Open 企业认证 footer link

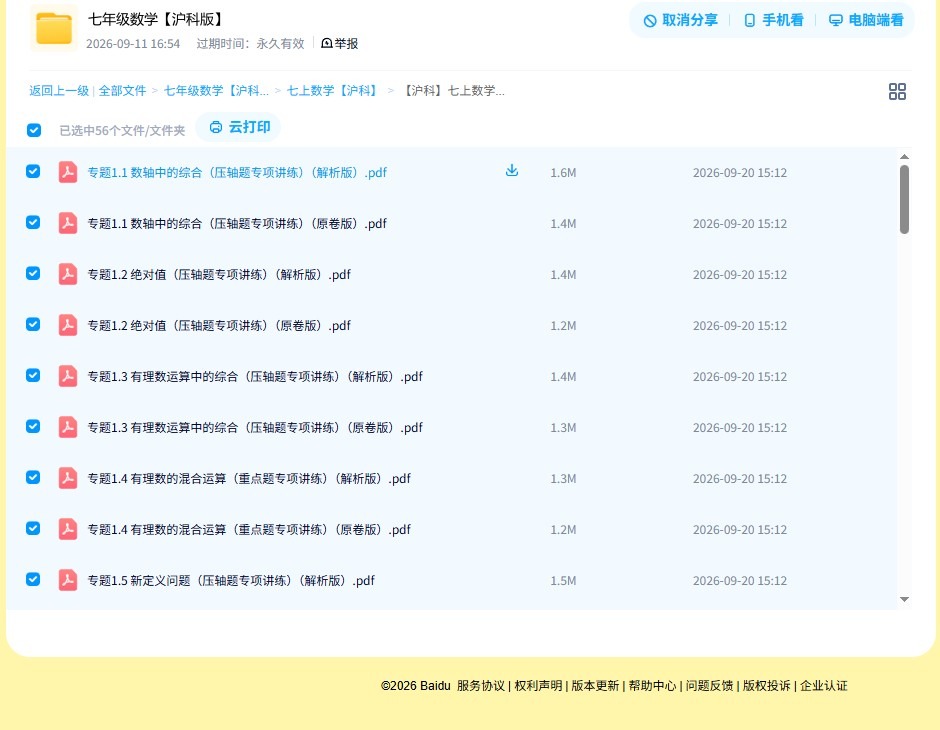824,686
